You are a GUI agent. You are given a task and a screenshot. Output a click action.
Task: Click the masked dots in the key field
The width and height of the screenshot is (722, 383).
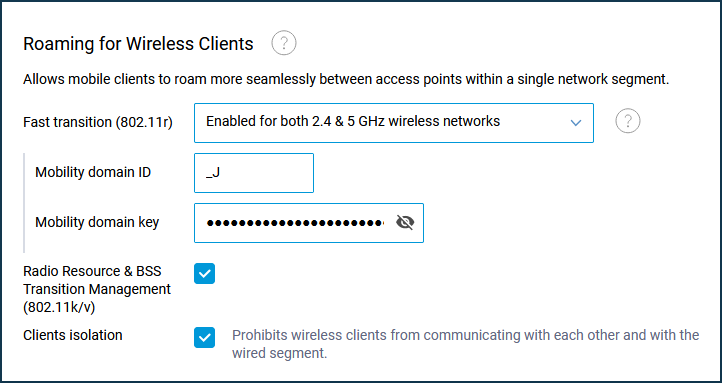pyautogui.click(x=295, y=223)
